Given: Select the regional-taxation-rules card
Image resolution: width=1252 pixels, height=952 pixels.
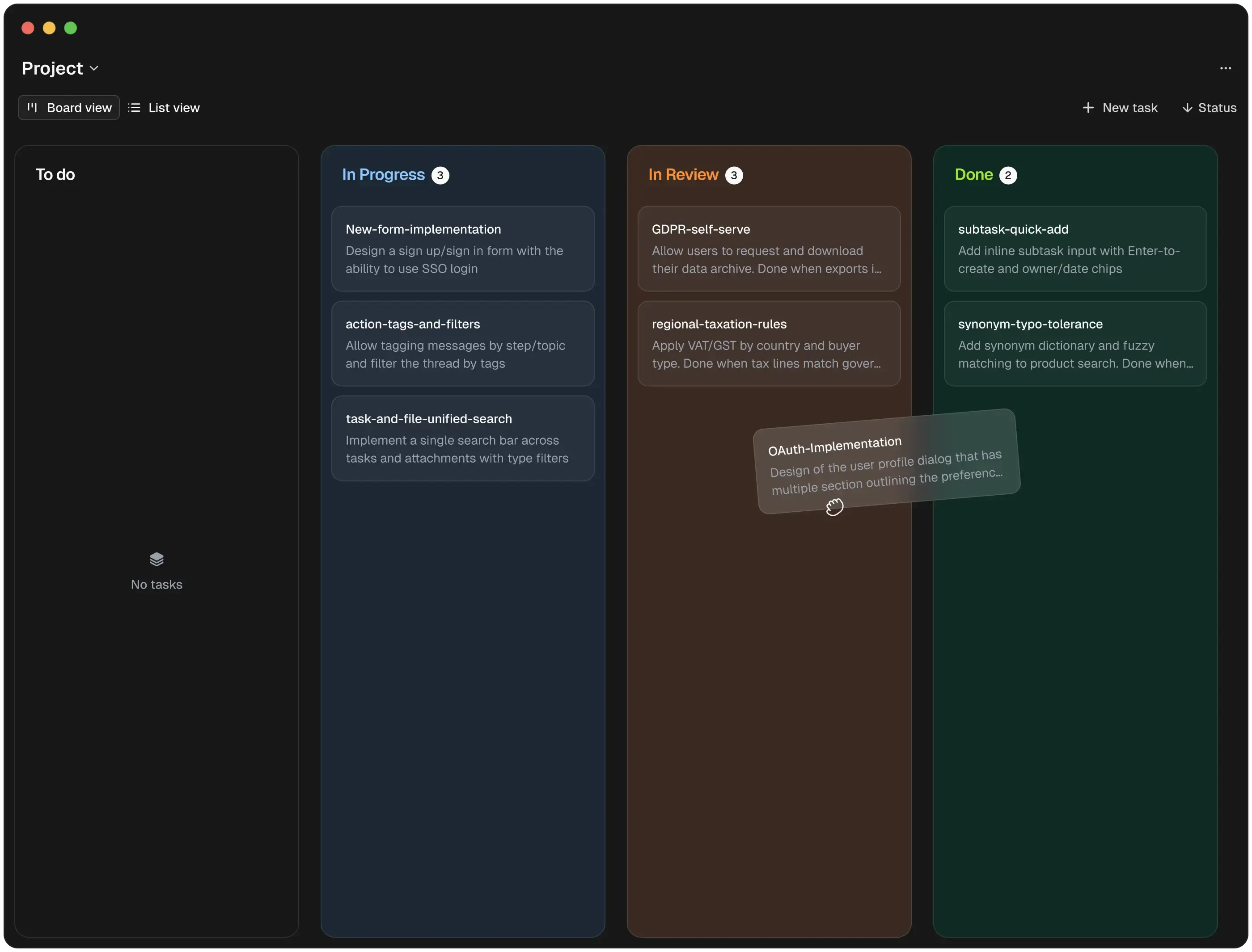Looking at the screenshot, I should (769, 343).
